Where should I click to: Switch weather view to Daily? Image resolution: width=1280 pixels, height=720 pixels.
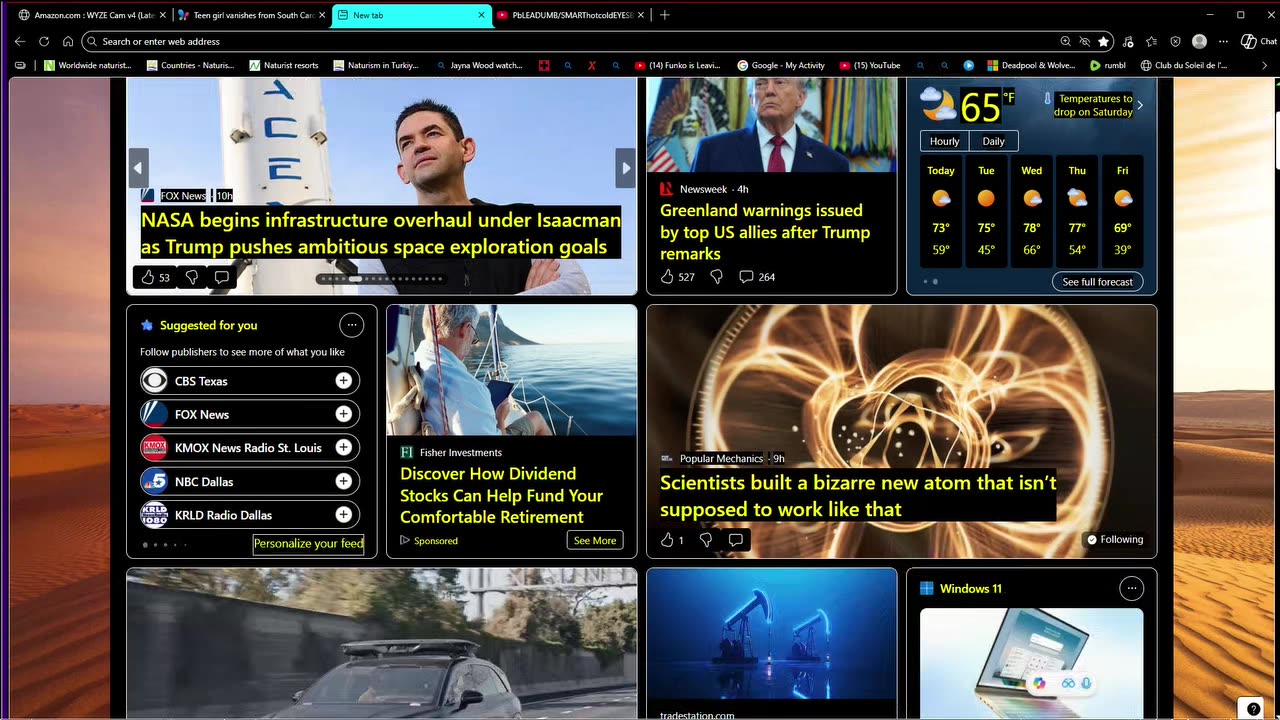tap(993, 141)
